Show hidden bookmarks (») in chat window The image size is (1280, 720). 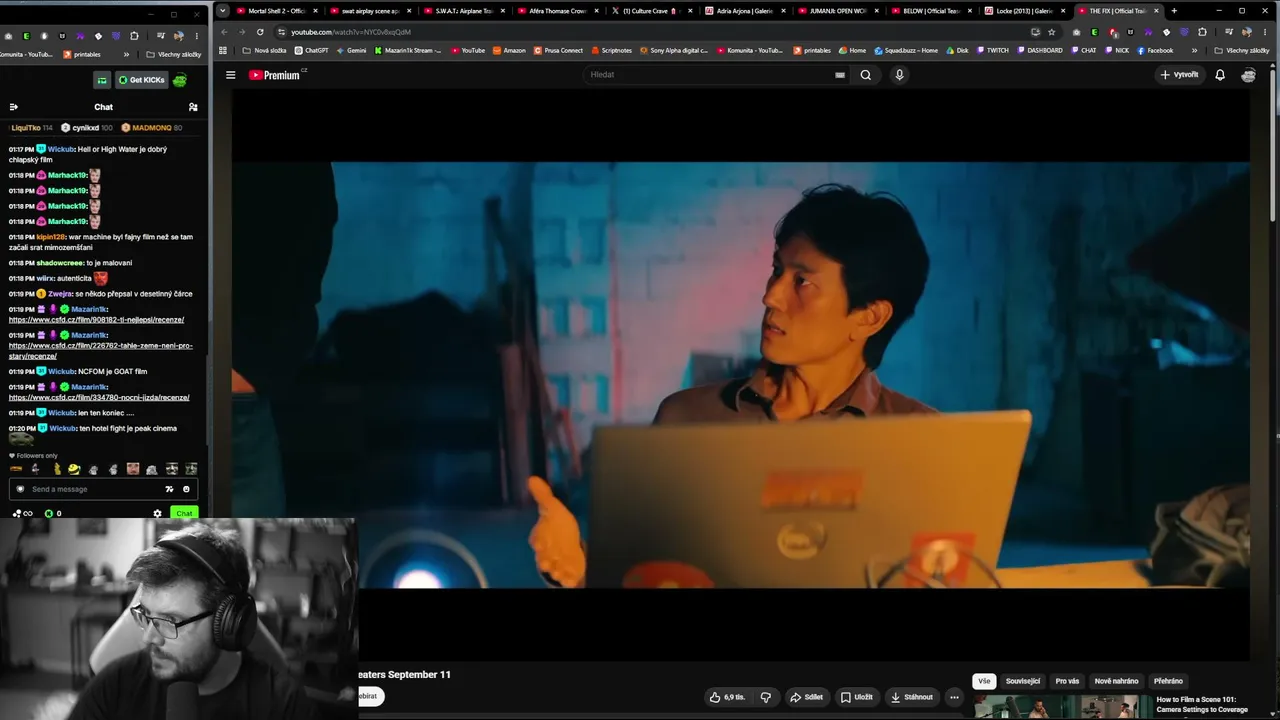point(126,54)
